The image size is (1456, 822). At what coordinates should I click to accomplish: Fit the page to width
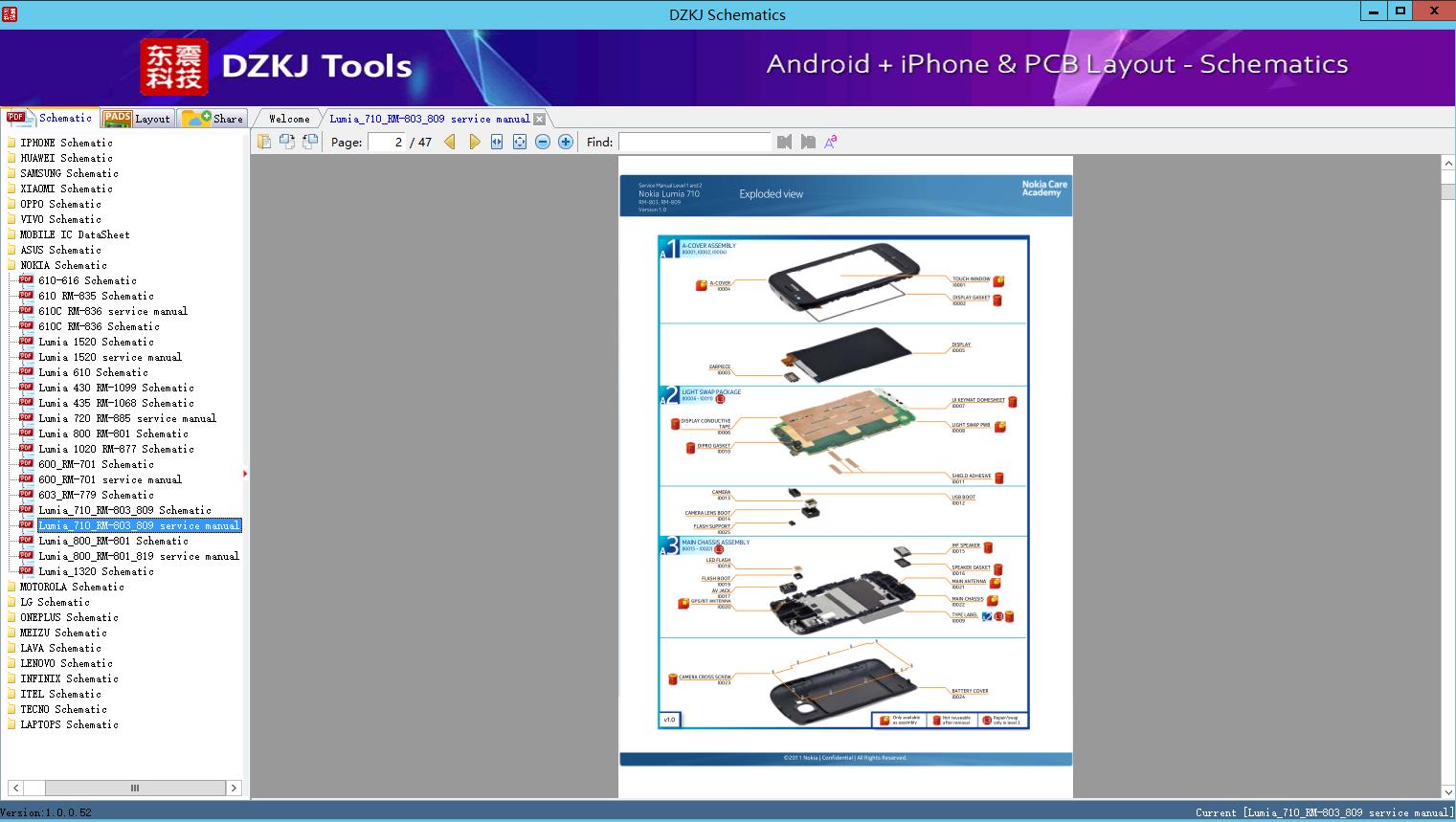coord(497,142)
